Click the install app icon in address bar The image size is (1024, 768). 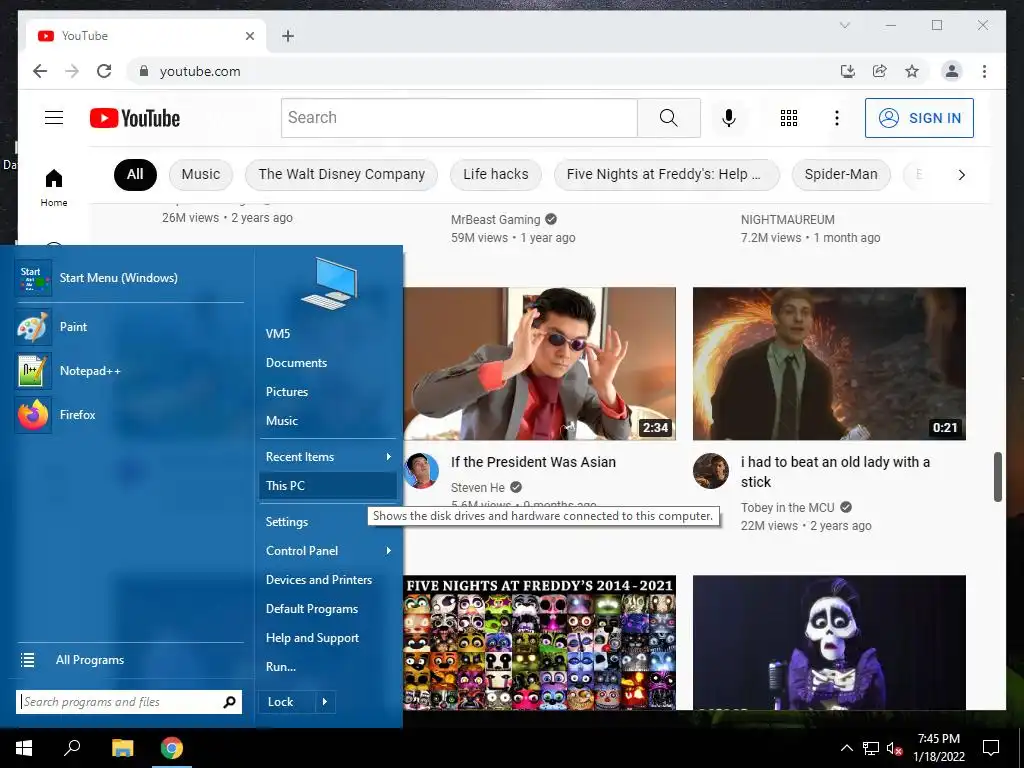848,71
